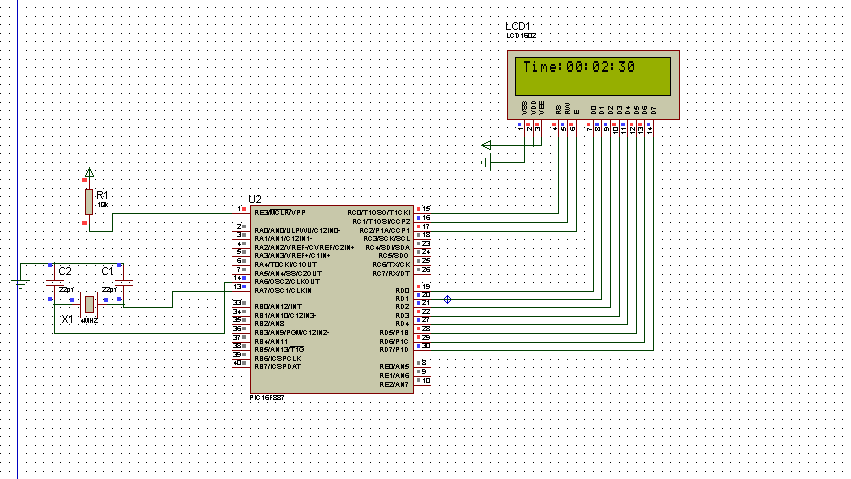Select the U2 reference label
The width and height of the screenshot is (851, 479).
pyautogui.click(x=255, y=199)
